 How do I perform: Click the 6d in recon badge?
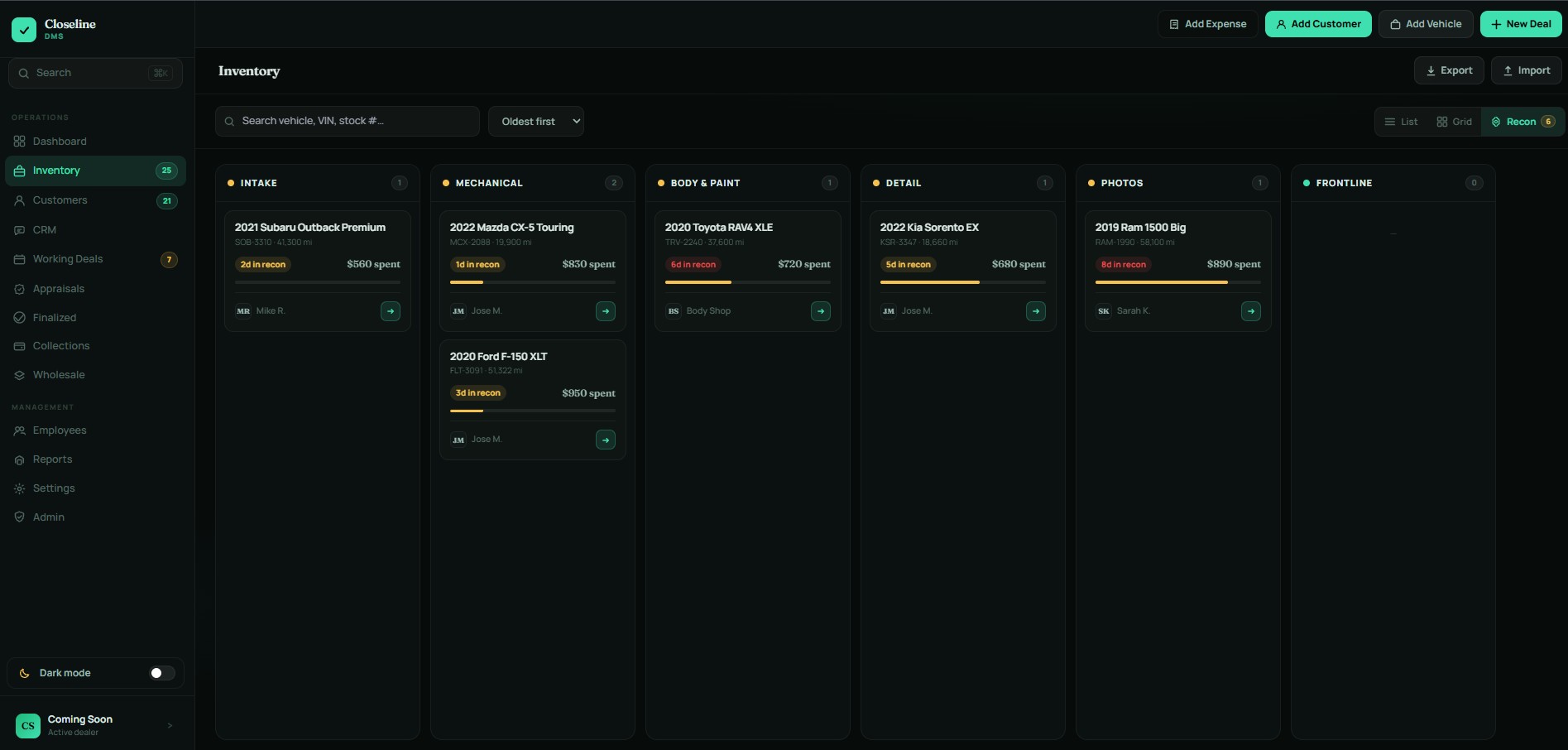pyautogui.click(x=693, y=265)
